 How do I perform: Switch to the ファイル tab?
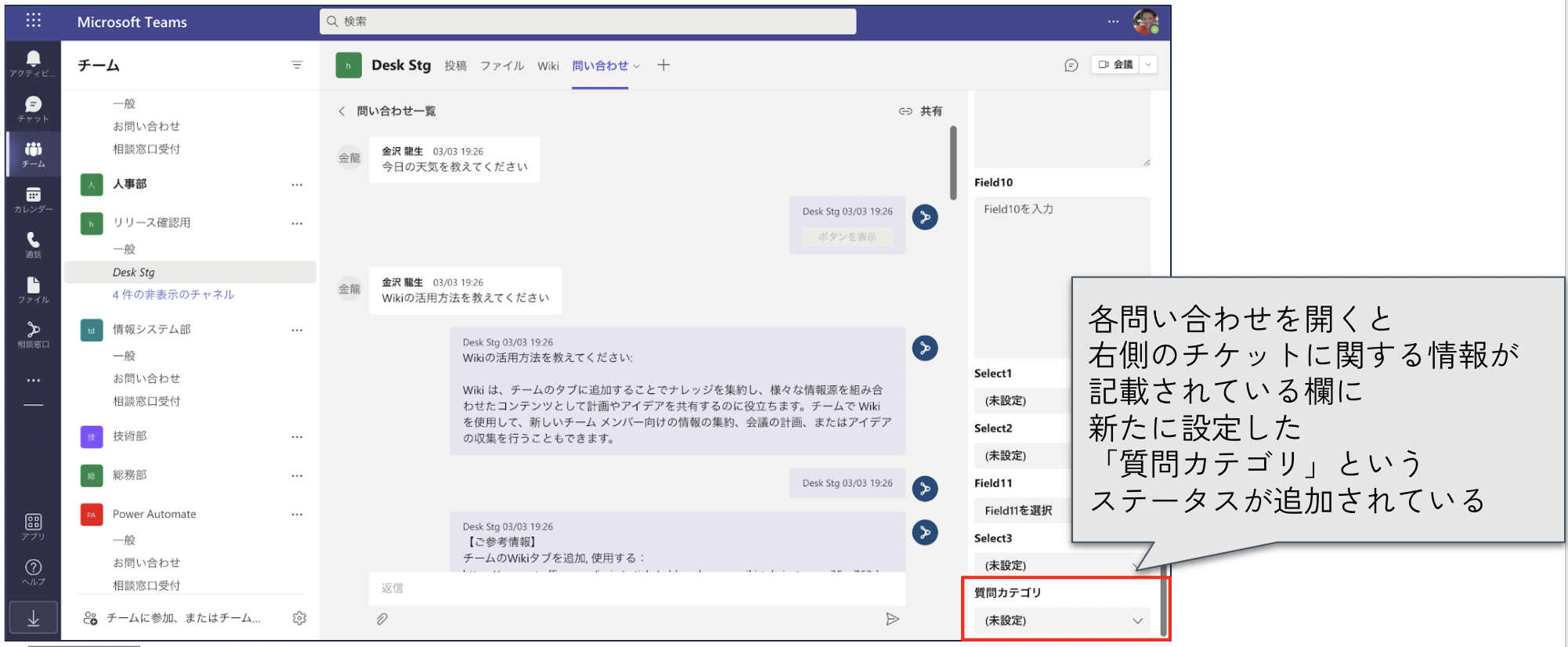pos(502,66)
